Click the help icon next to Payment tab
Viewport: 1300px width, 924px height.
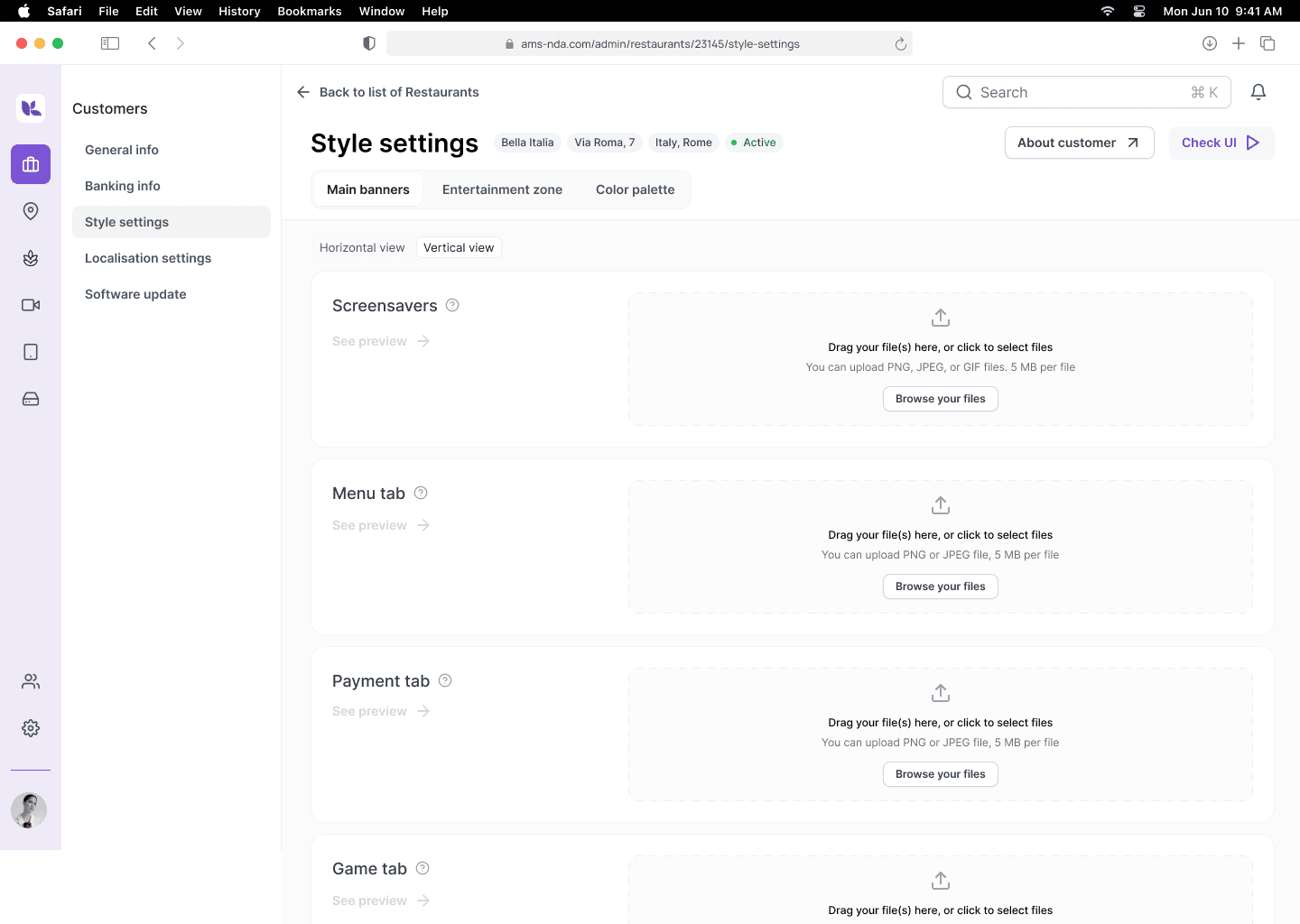(445, 680)
